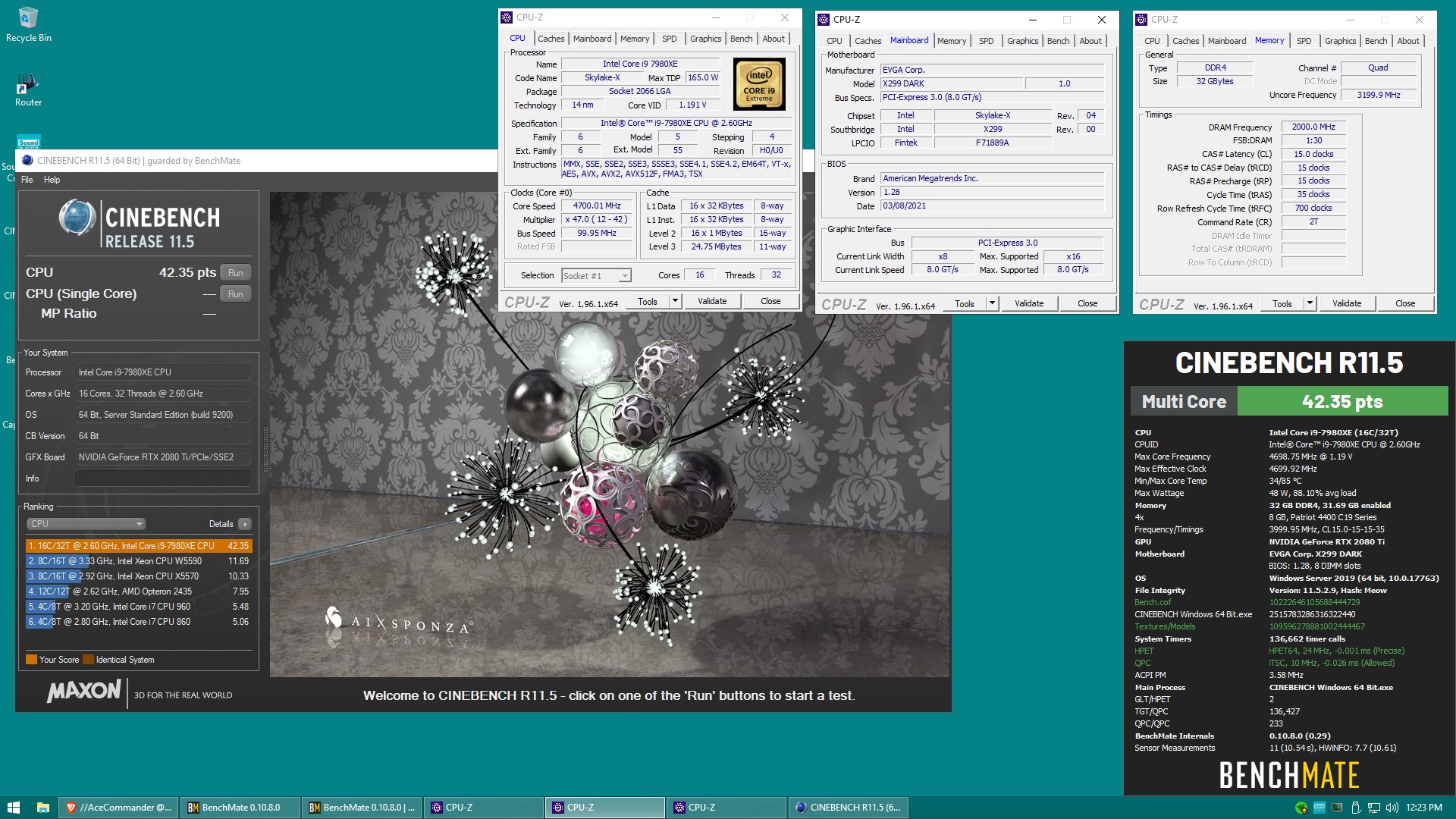Click the Details arrow button in Ranking
Screen dimensions: 1456x819
(x=244, y=524)
